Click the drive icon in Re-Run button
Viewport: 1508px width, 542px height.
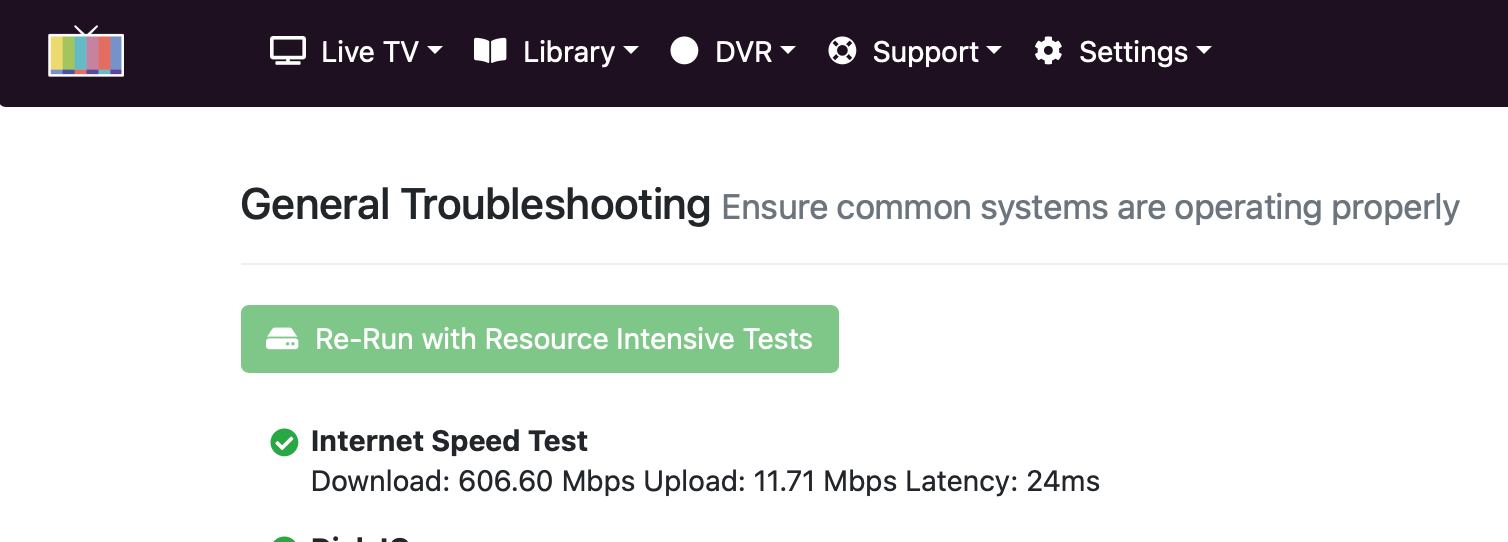point(282,340)
